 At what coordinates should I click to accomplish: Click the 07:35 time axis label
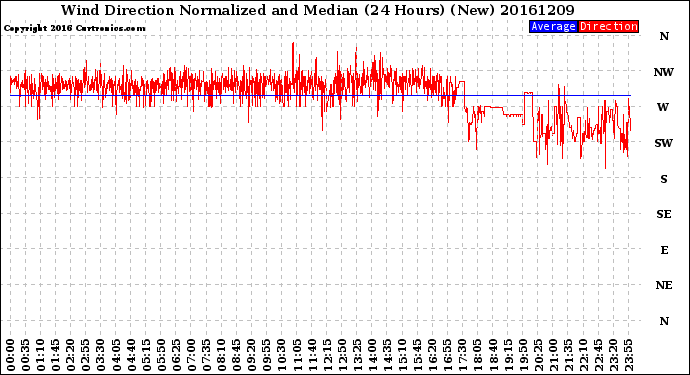[x=206, y=355]
